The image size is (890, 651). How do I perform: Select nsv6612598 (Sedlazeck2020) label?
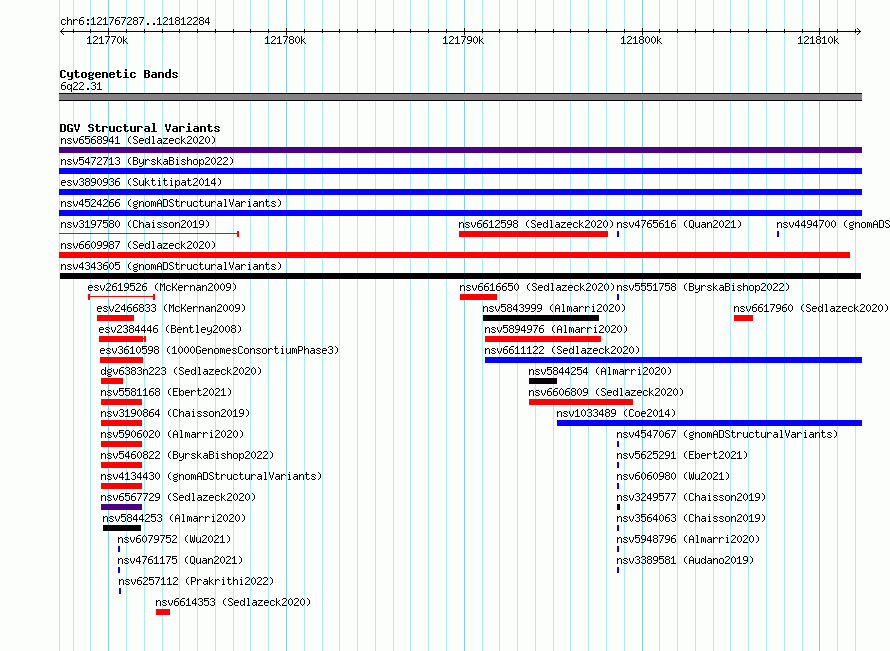[536, 224]
